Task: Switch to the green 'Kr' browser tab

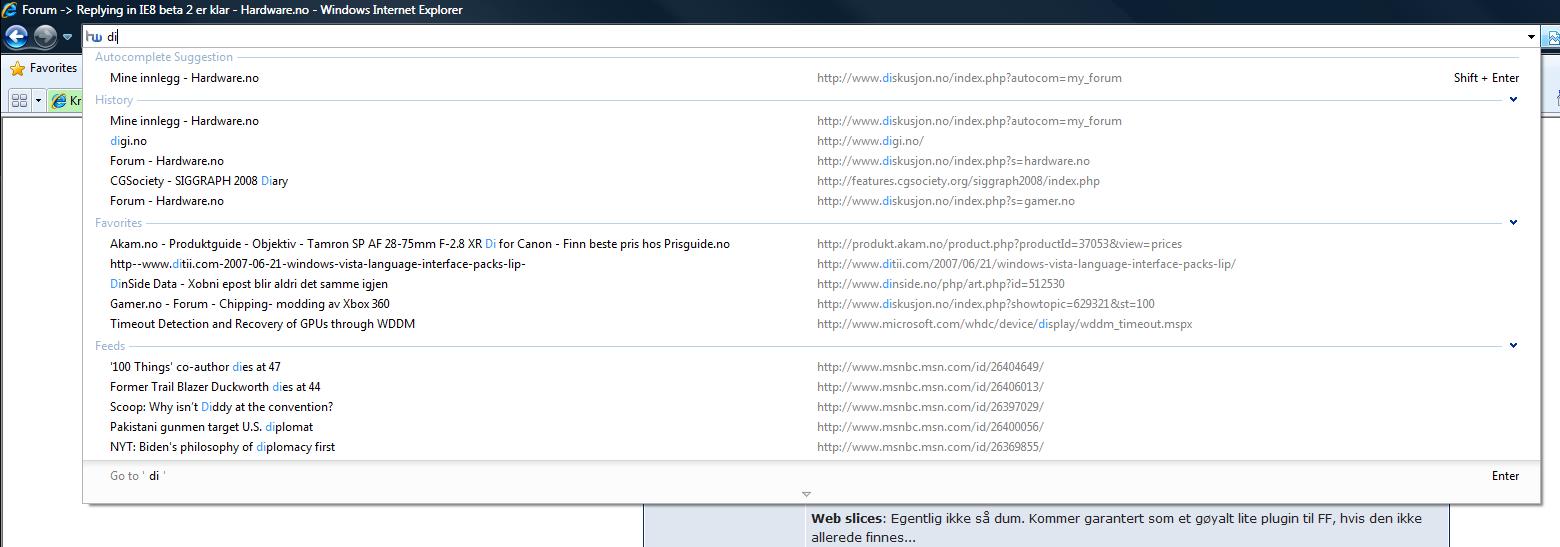Action: (x=66, y=101)
